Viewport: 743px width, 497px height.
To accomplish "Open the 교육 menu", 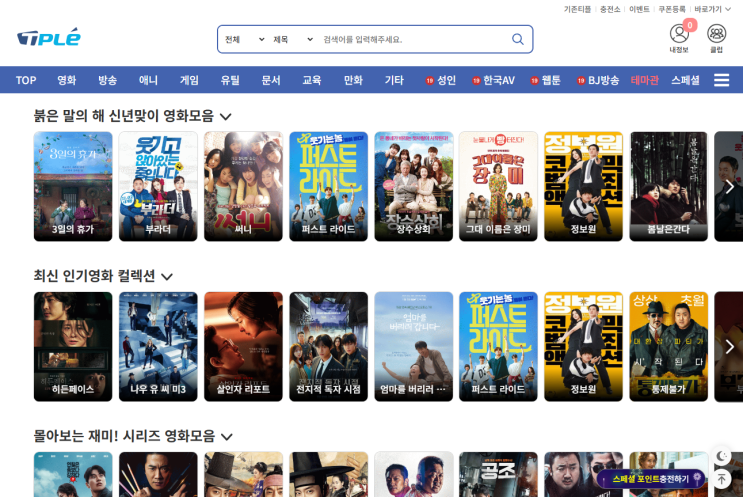I will (312, 80).
